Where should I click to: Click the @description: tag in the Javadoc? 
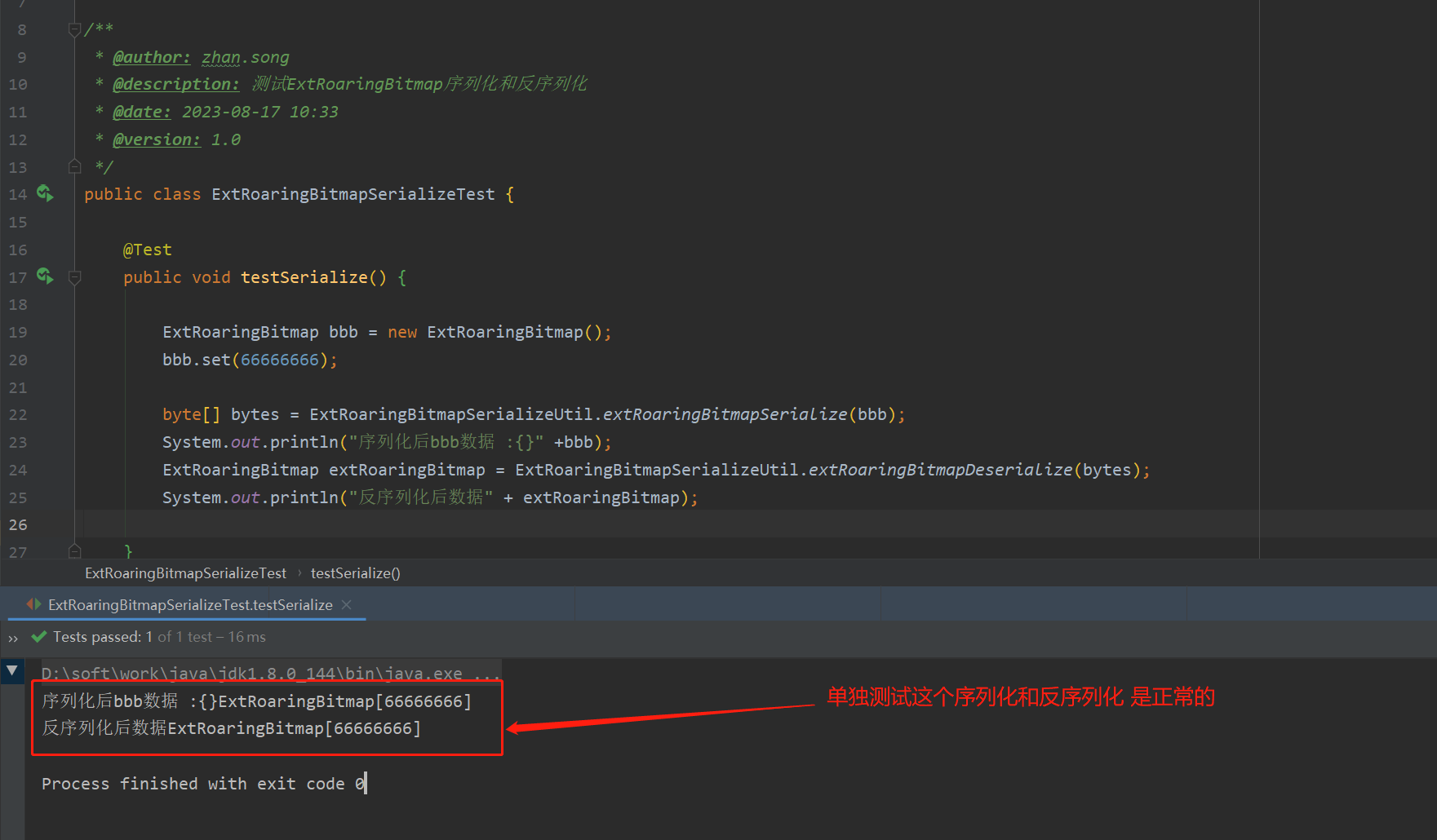point(176,84)
